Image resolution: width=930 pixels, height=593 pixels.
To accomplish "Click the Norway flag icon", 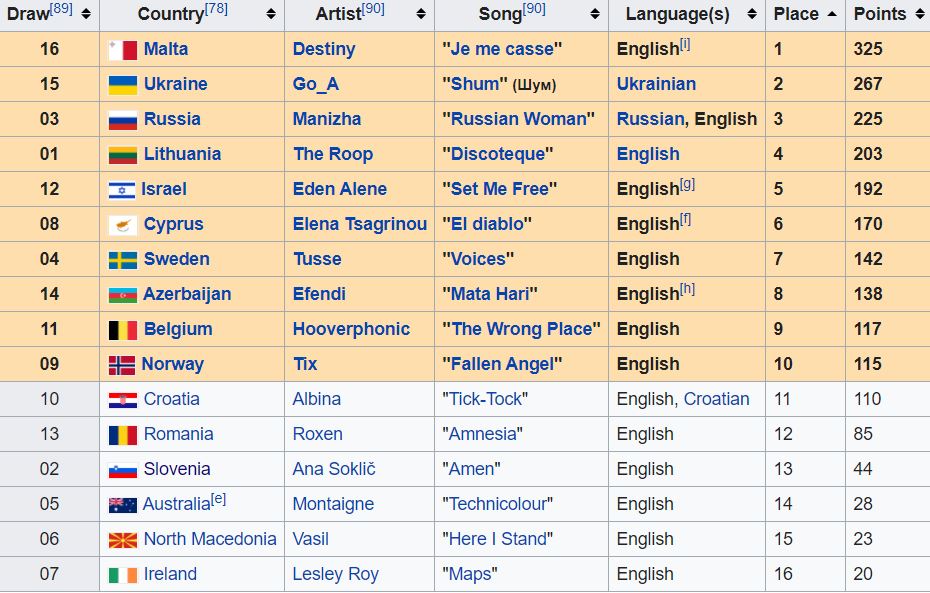I will tap(122, 365).
